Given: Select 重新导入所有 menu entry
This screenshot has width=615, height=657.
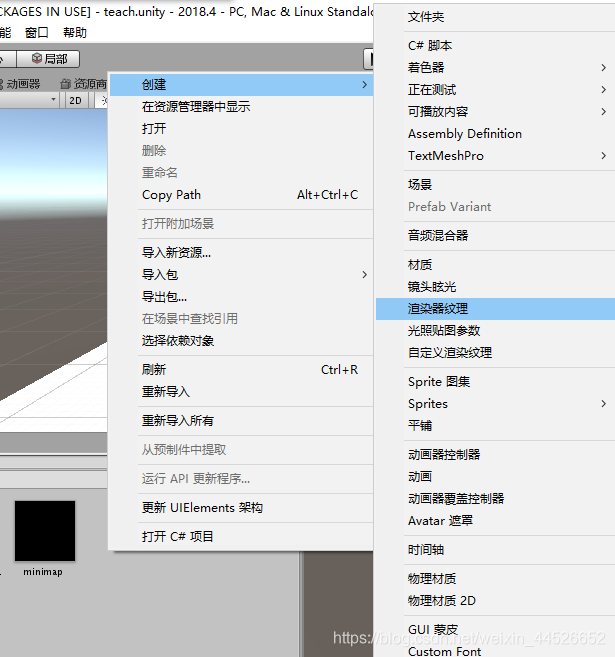Looking at the screenshot, I should tap(241, 421).
